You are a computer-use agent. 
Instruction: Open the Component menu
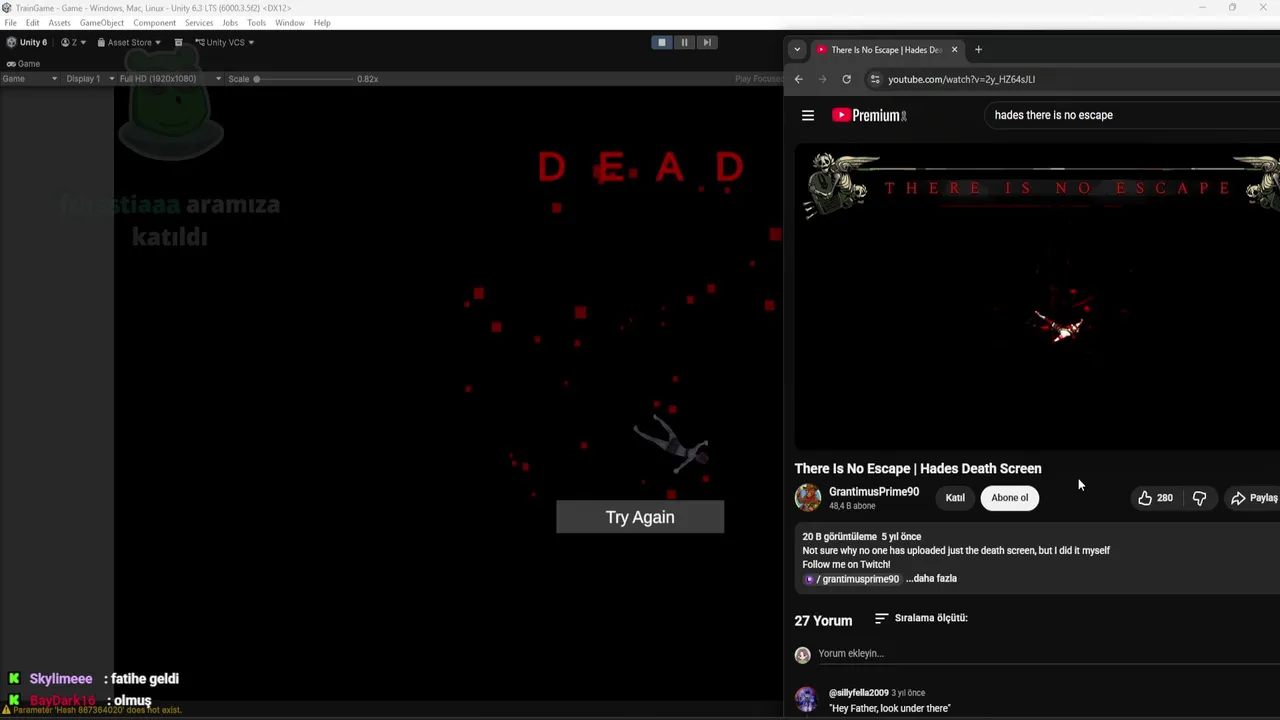click(154, 22)
